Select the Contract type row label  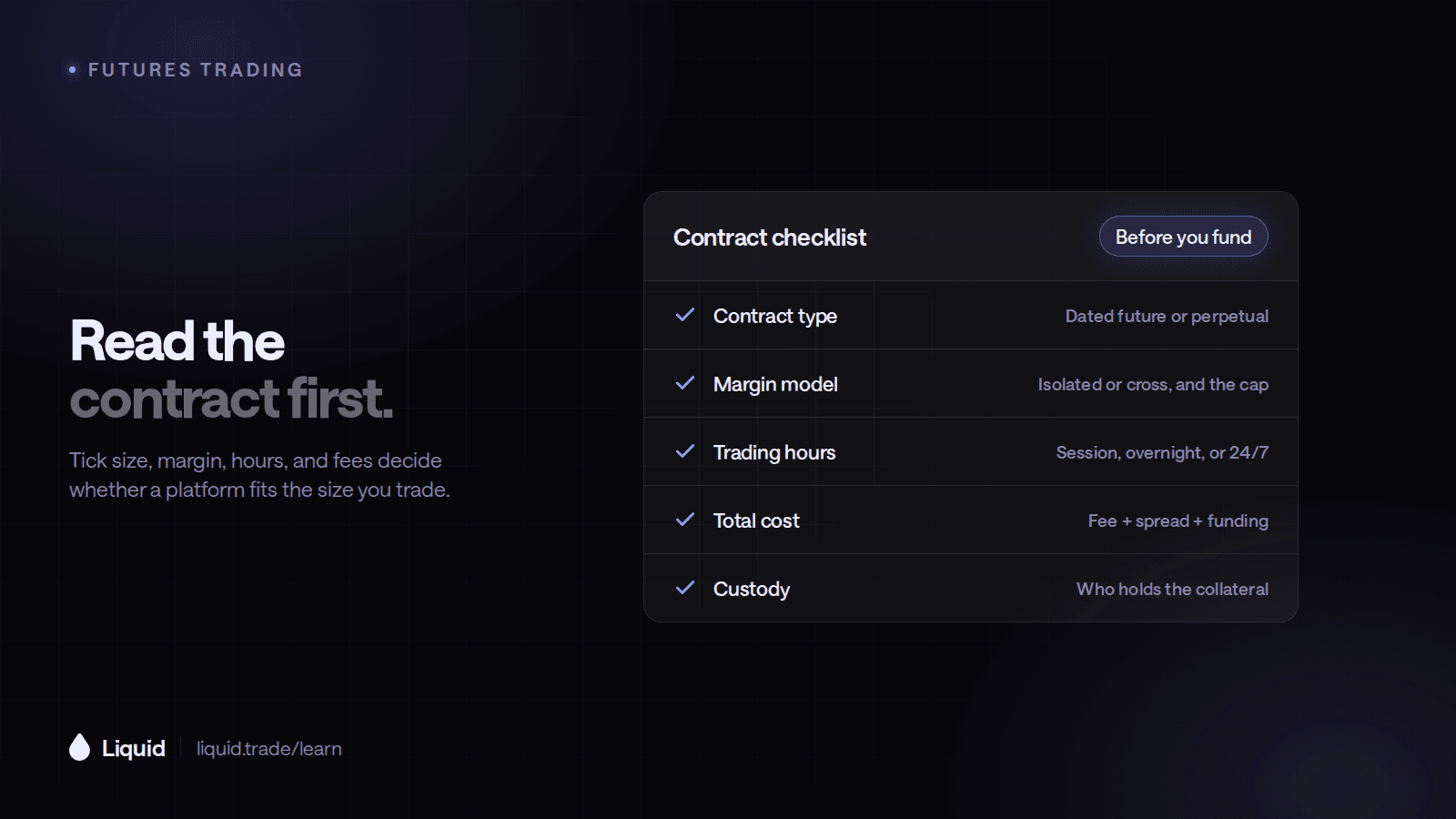775,317
